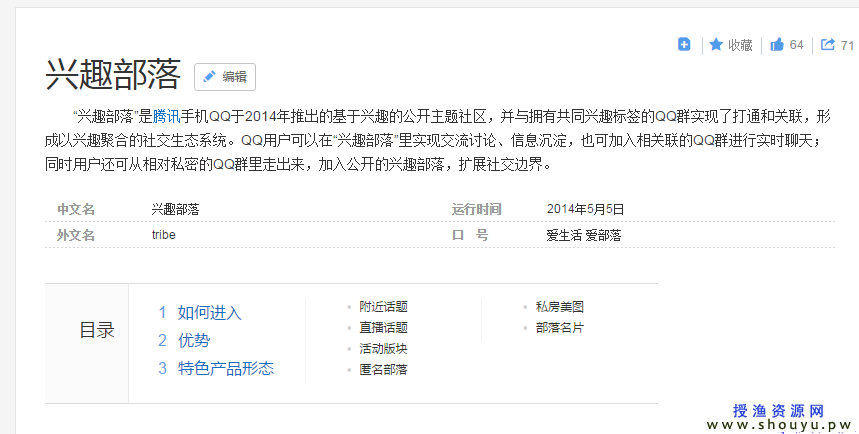
Task: Open 部落名片 subsection link
Action: [x=559, y=328]
